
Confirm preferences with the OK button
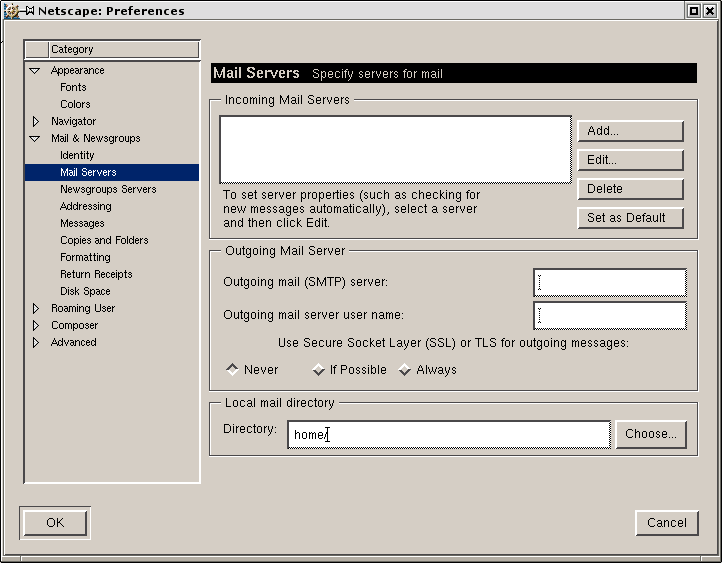point(54,522)
